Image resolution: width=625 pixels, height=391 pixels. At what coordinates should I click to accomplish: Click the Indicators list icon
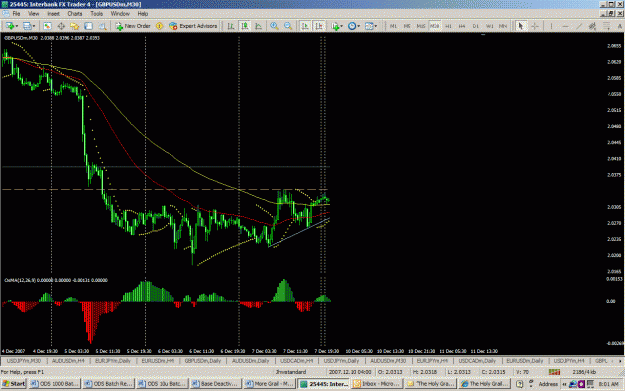(336, 26)
